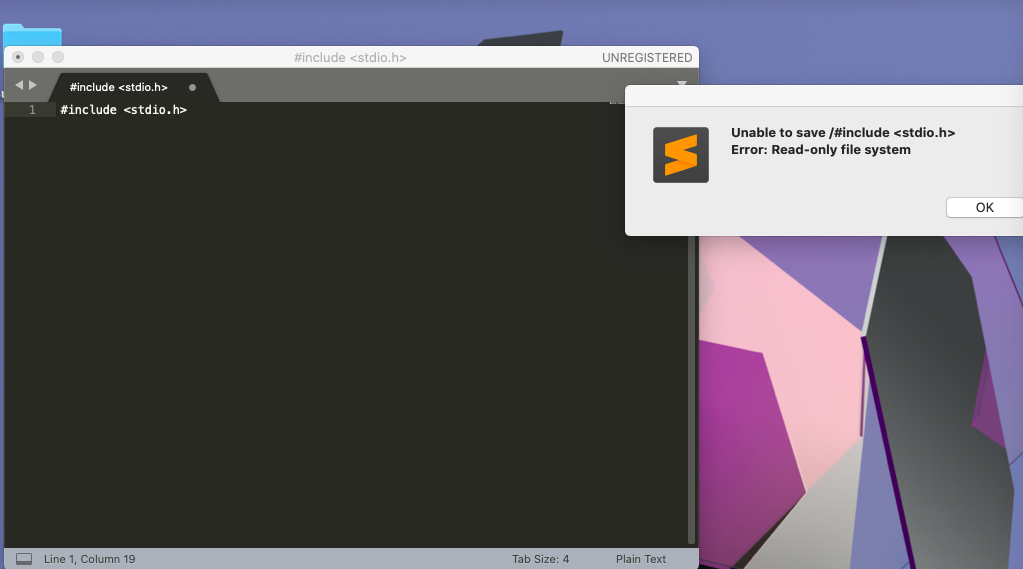1023x569 pixels.
Task: Click the 'Unable to save' error message
Action: pyautogui.click(x=842, y=133)
